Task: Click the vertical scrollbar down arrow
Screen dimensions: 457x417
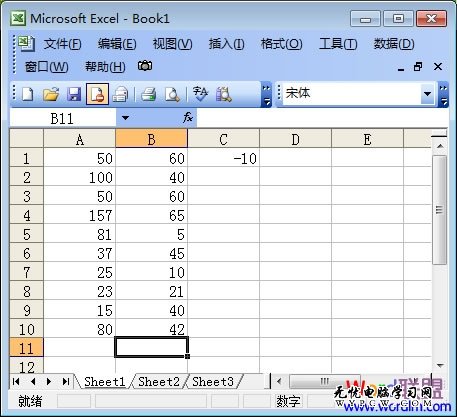Action: click(x=440, y=365)
